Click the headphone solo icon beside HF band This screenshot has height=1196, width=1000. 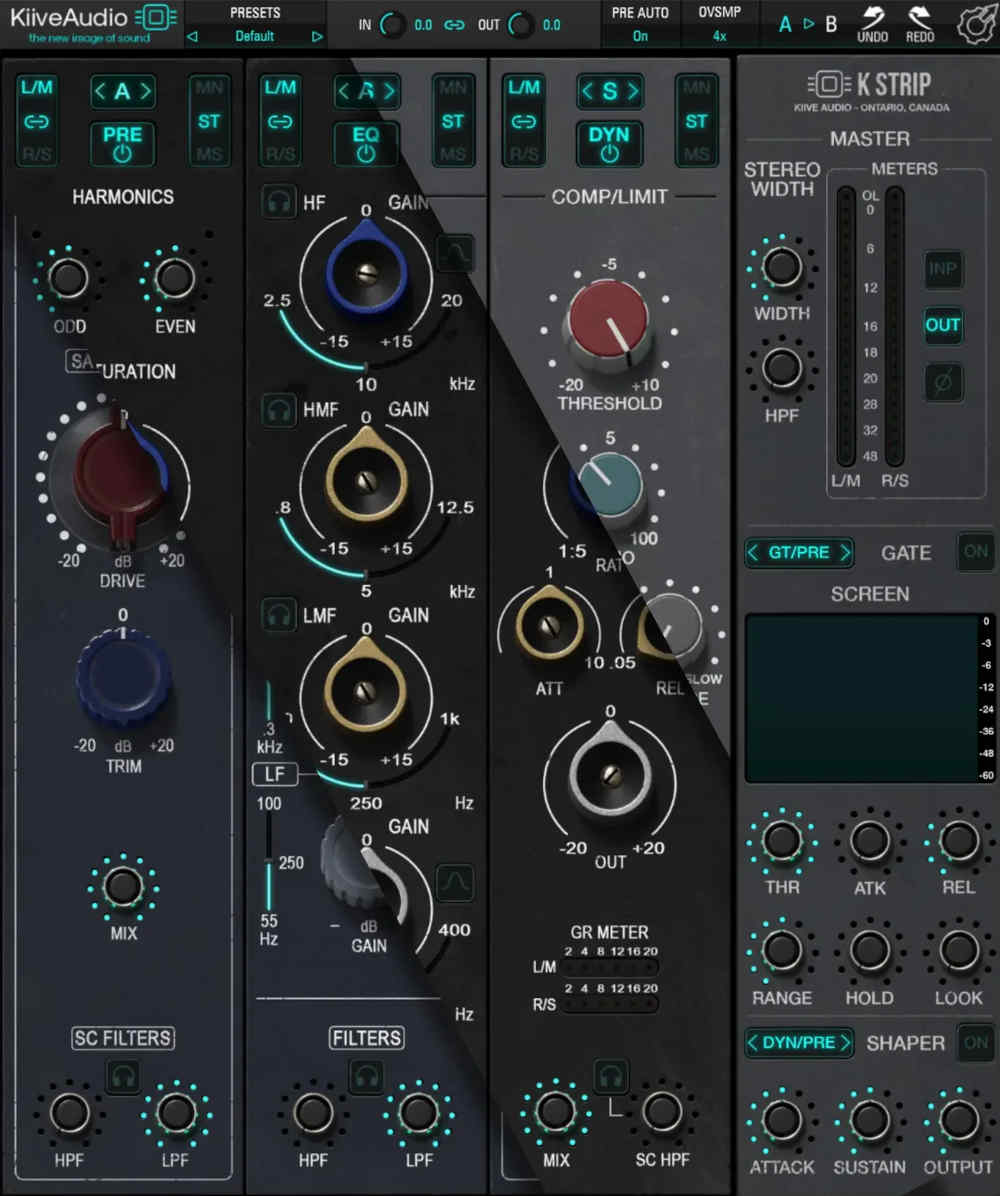click(x=279, y=199)
